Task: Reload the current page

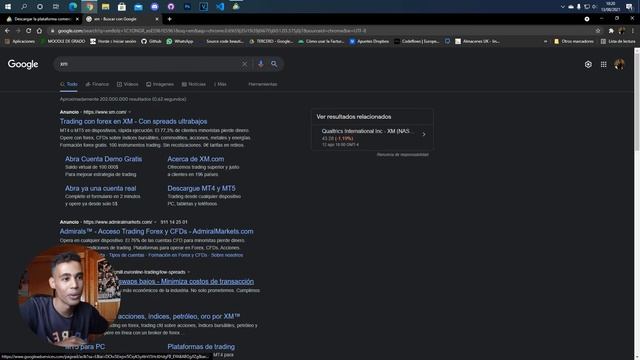Action: tap(29, 31)
